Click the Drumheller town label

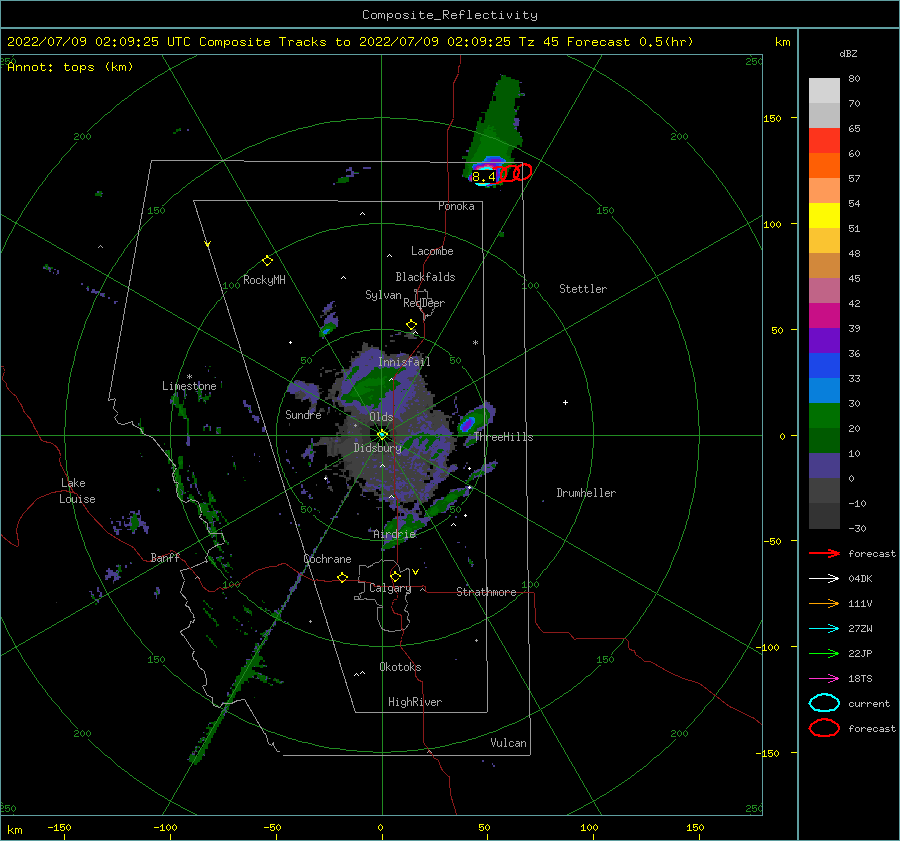pos(586,493)
